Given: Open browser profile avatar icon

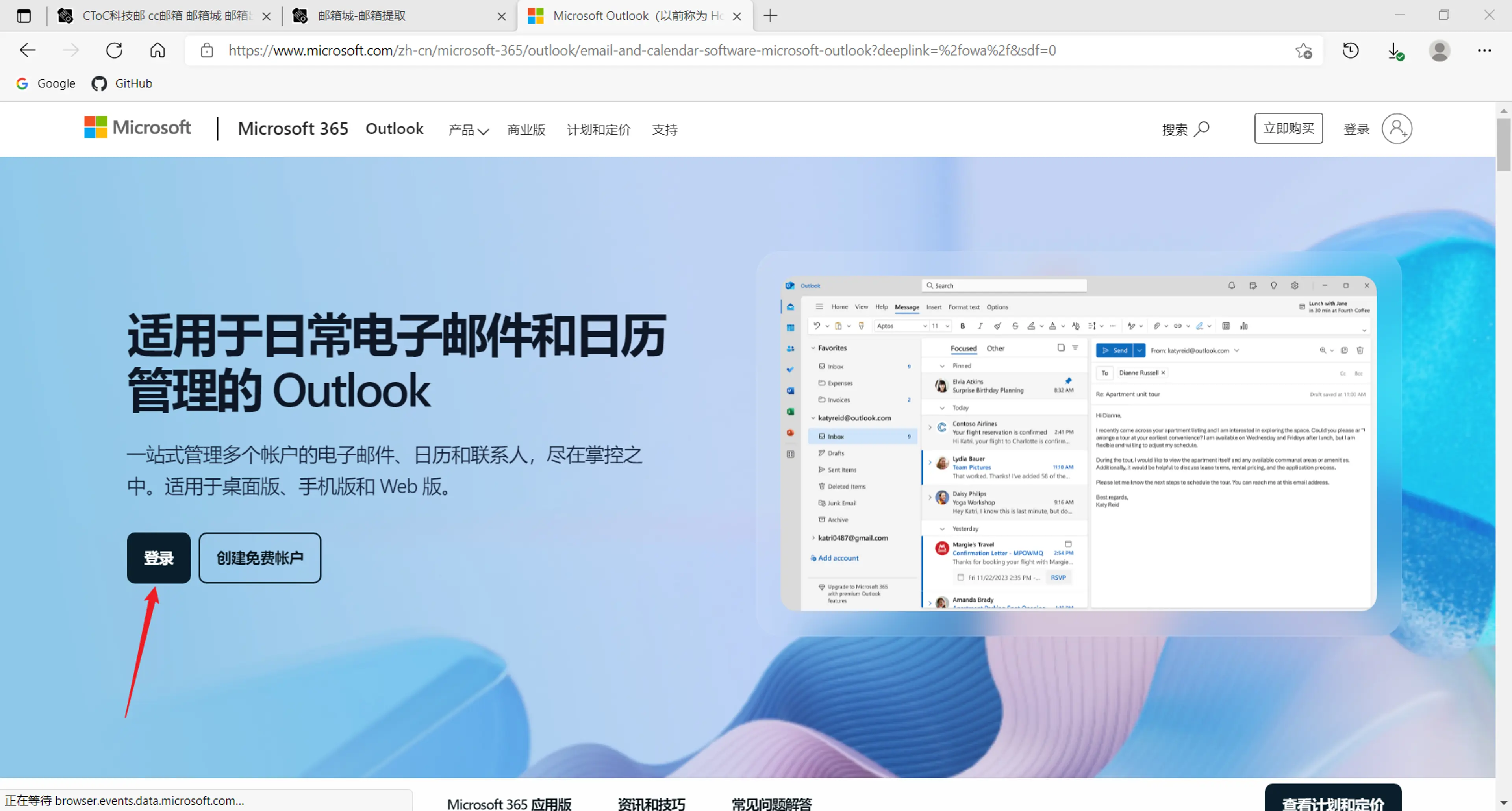Looking at the screenshot, I should pos(1439,50).
